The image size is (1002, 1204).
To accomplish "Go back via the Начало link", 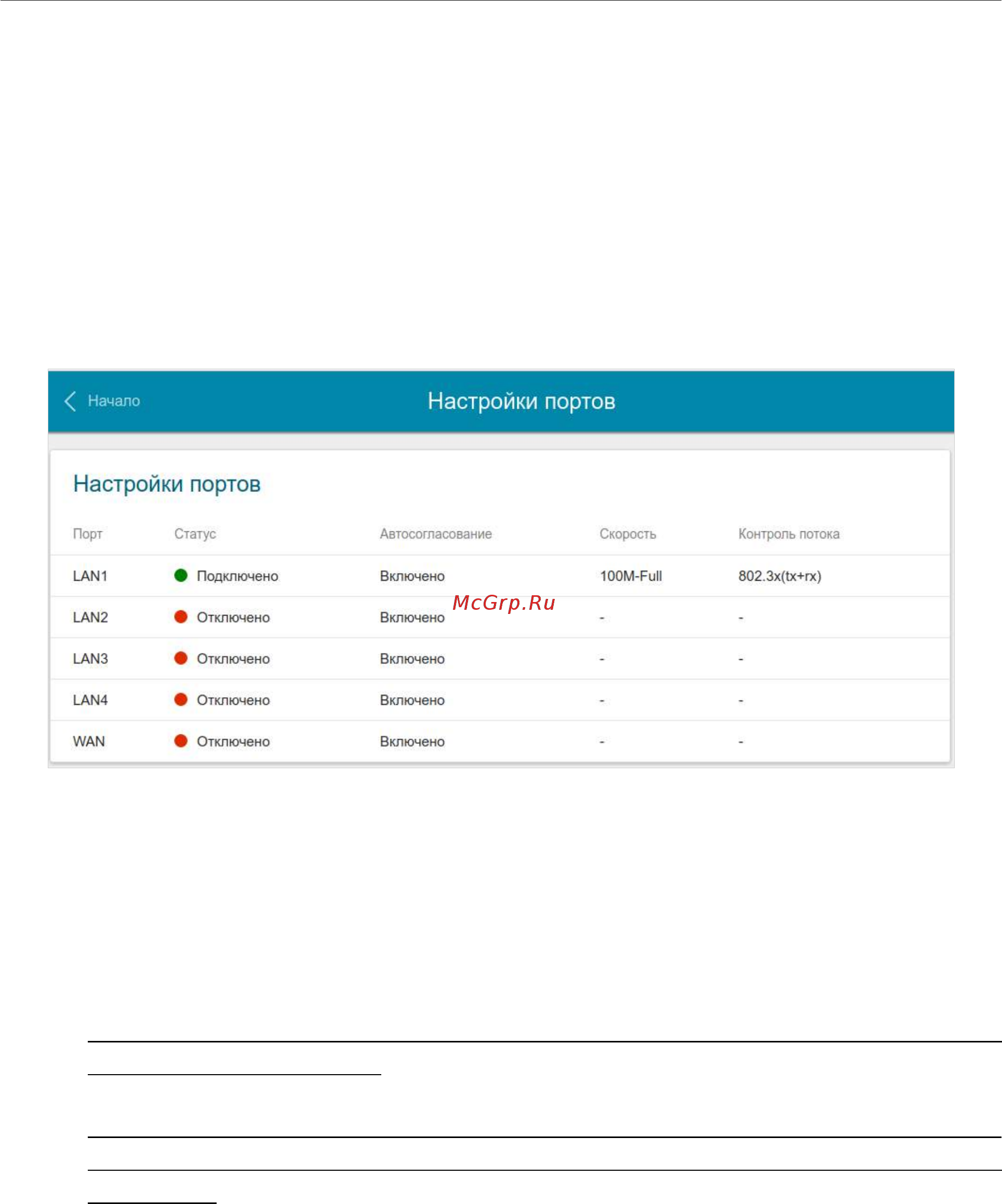I will pos(114,401).
